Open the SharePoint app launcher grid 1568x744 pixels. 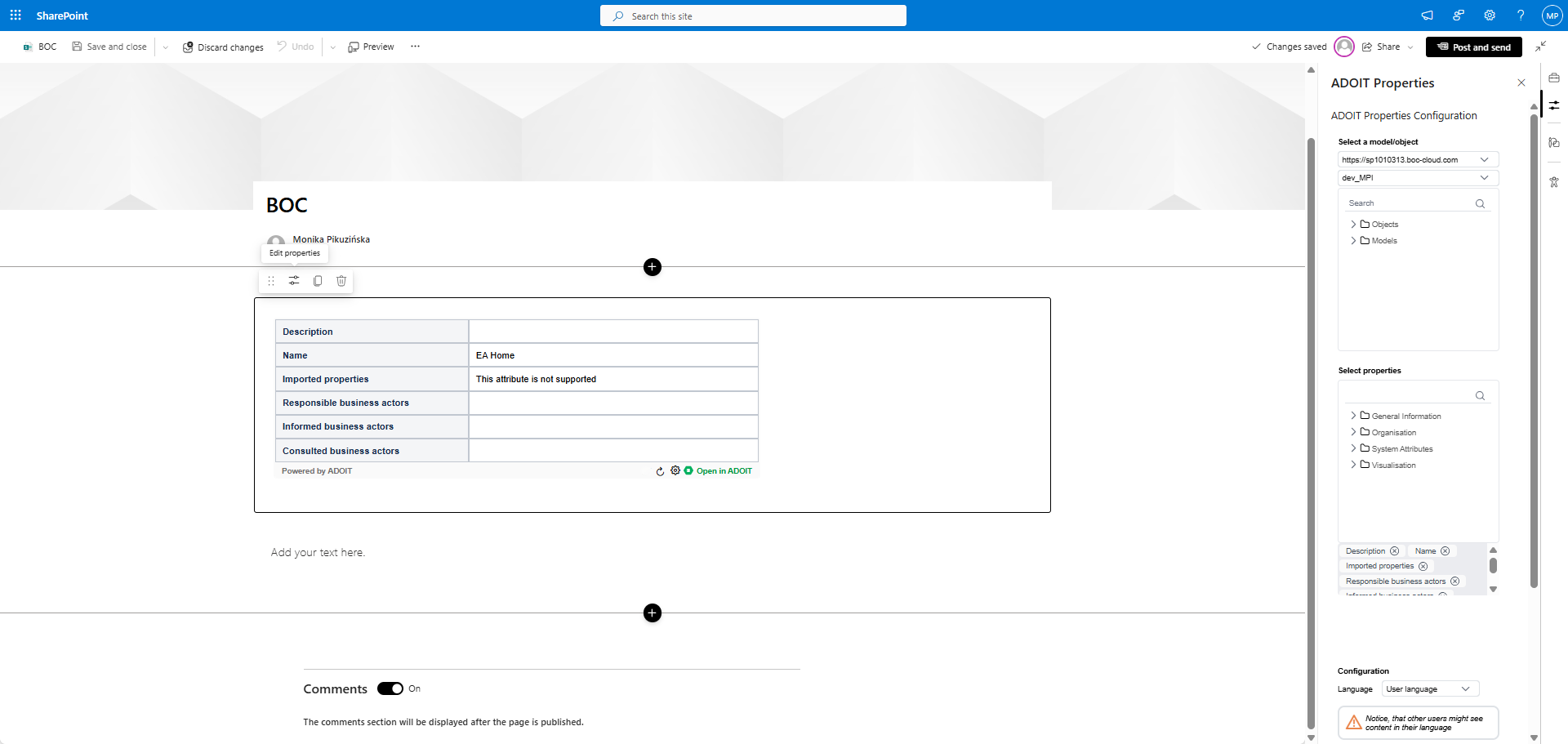16,16
